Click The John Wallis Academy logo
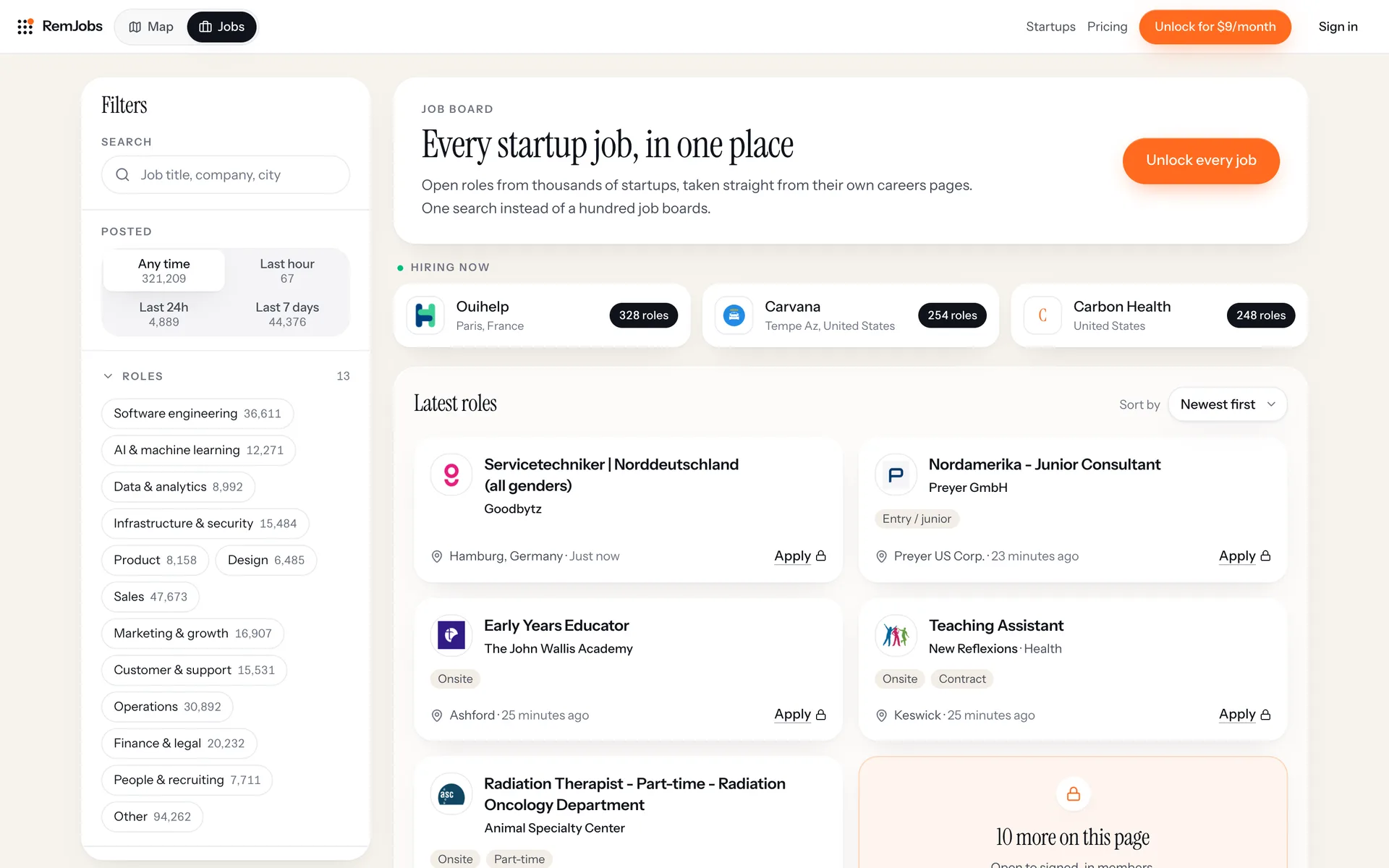The width and height of the screenshot is (1389, 868). (451, 636)
